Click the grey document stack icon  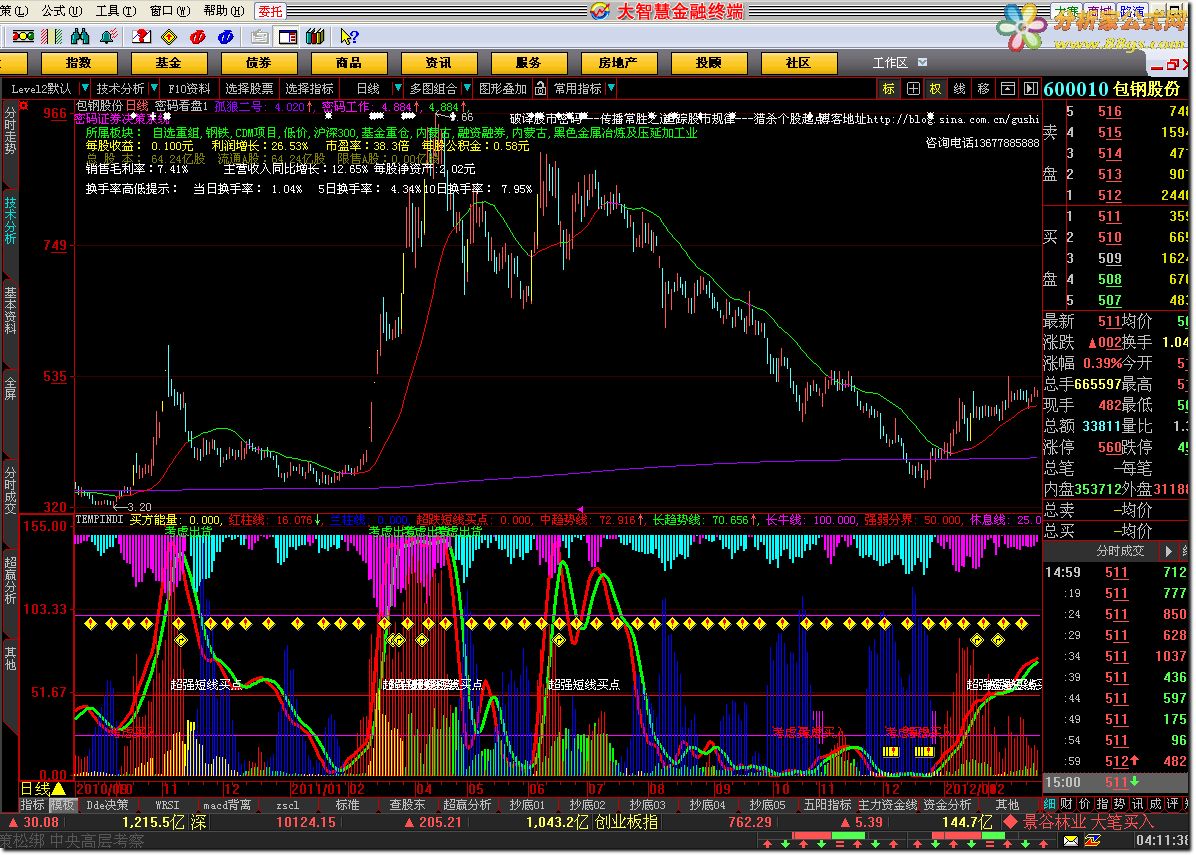259,36
